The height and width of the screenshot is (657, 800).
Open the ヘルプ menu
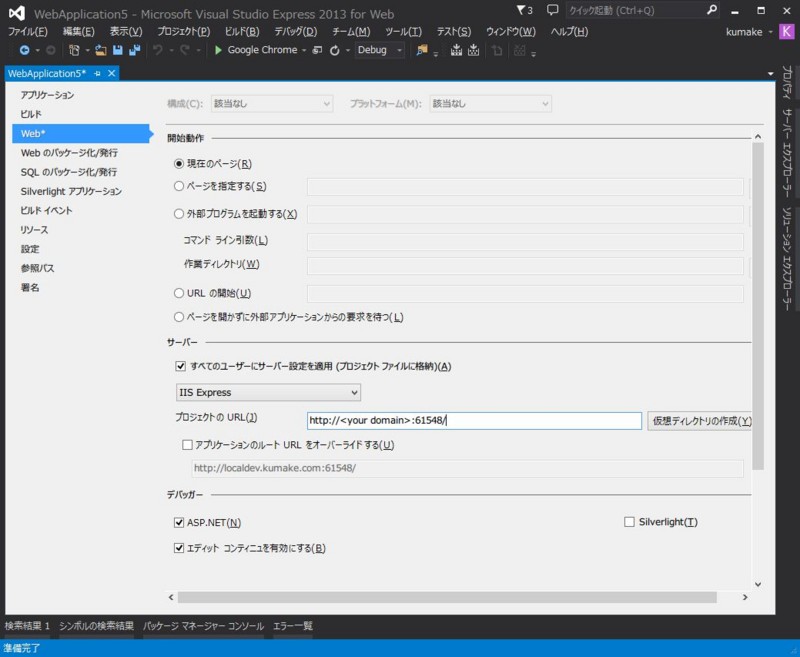click(x=569, y=32)
